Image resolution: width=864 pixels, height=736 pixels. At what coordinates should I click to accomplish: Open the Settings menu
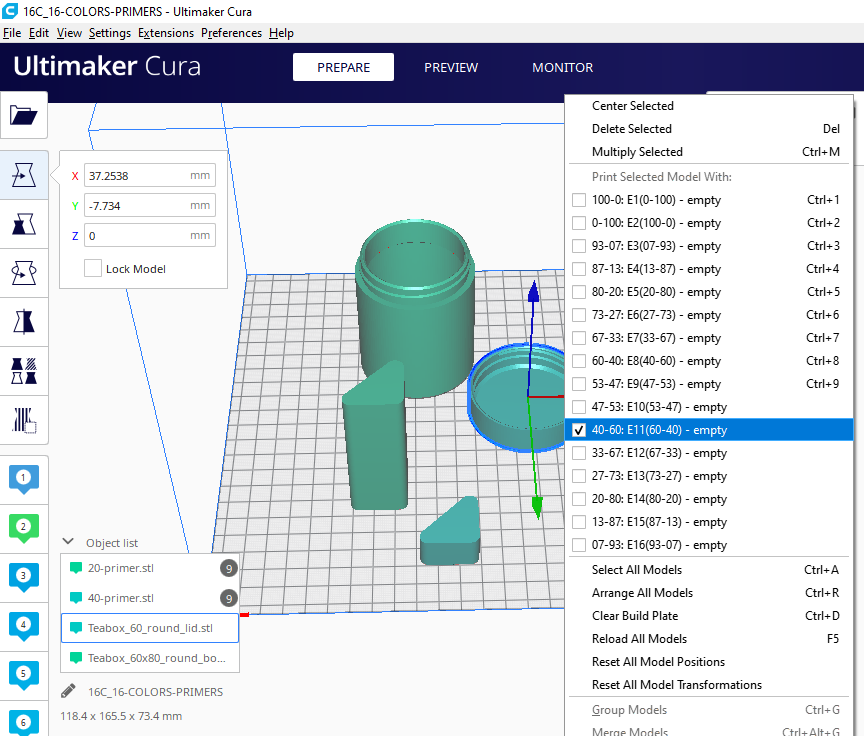pos(110,33)
